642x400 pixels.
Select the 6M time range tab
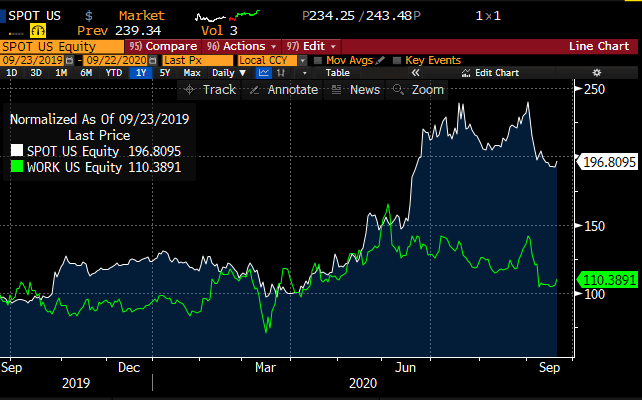tap(86, 73)
